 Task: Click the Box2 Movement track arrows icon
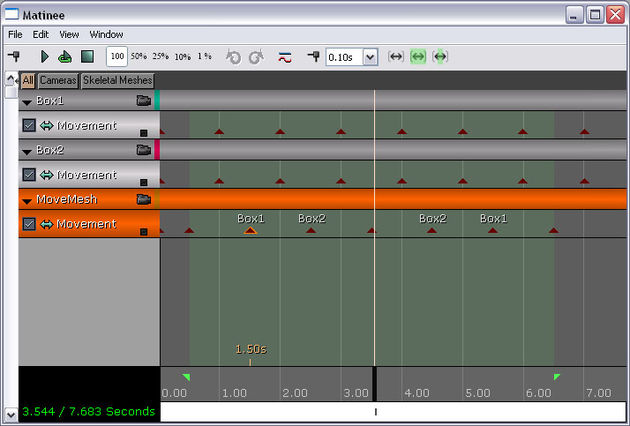click(x=47, y=175)
